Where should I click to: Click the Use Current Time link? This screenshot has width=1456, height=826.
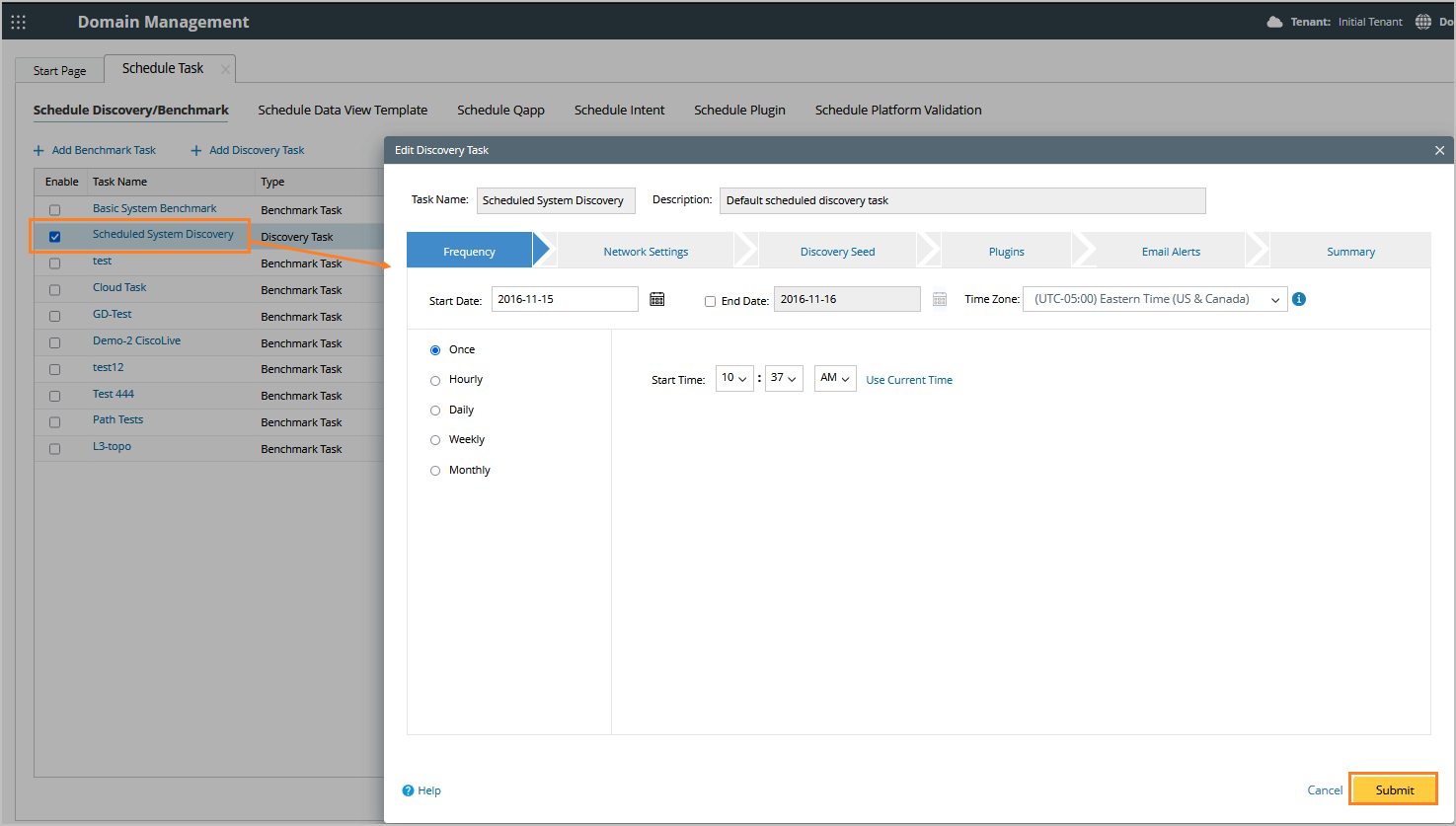pos(909,380)
